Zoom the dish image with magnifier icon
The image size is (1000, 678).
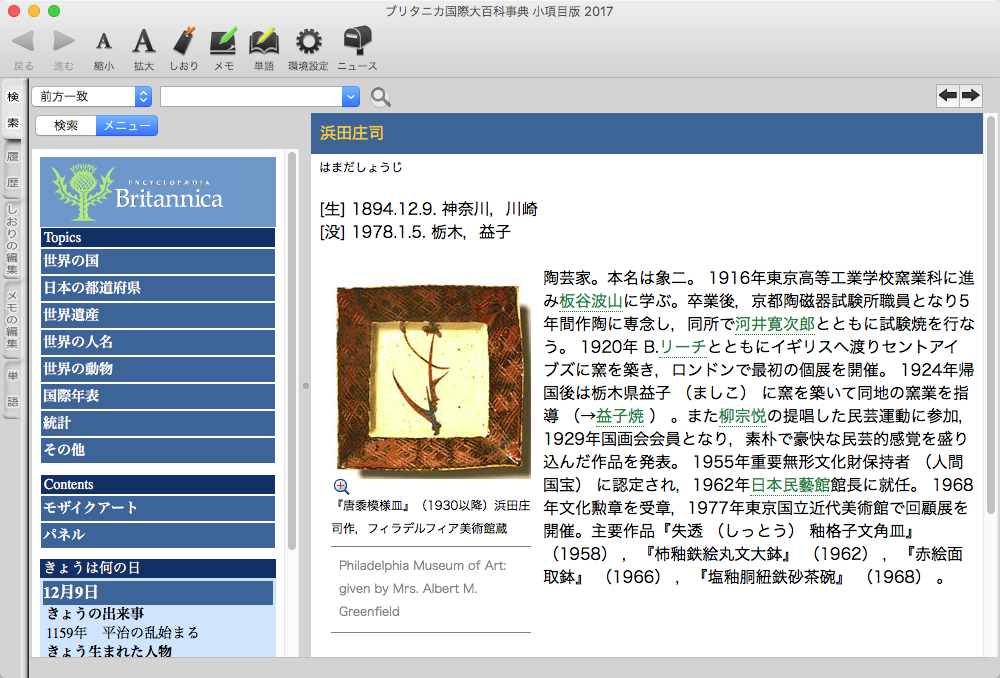[341, 486]
